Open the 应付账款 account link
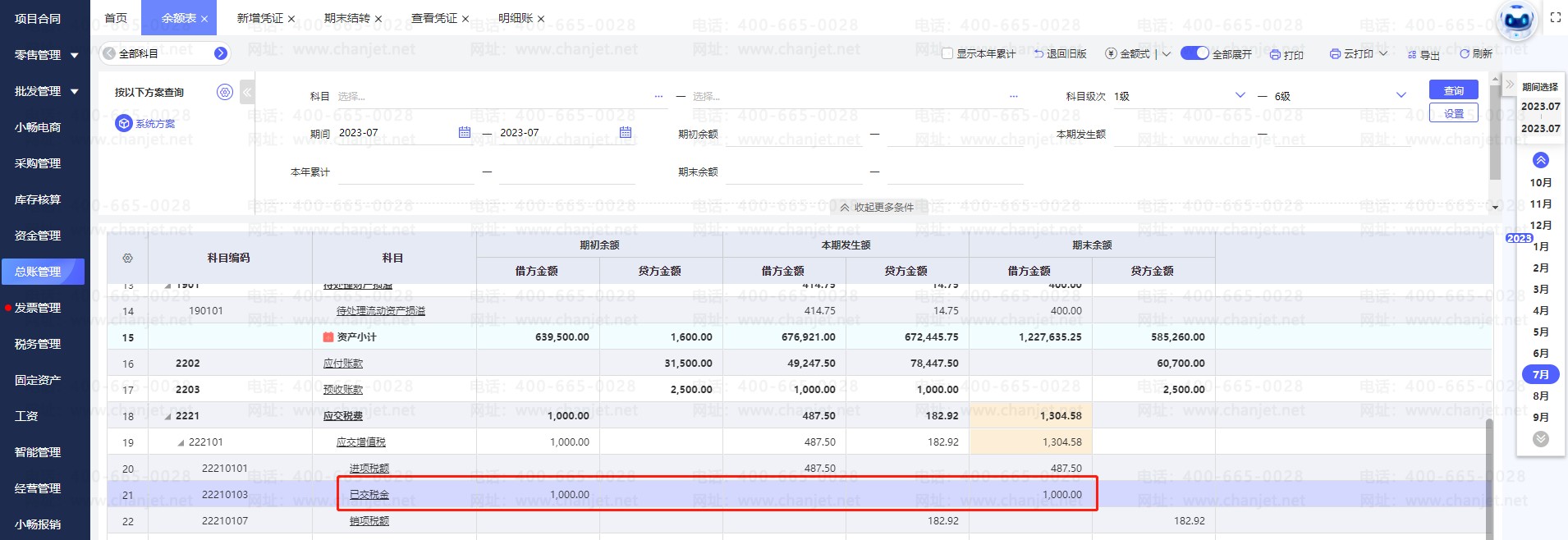The width and height of the screenshot is (1568, 540). point(342,364)
